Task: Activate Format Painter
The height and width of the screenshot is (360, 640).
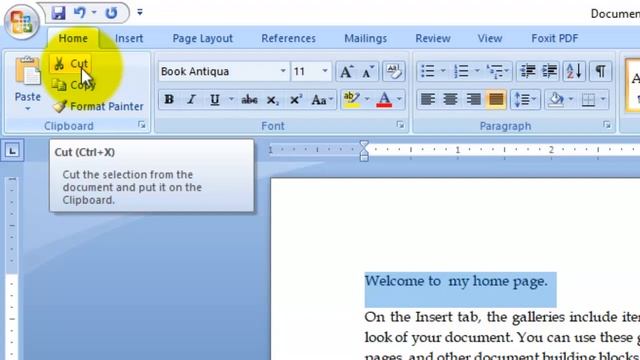Action: click(98, 107)
